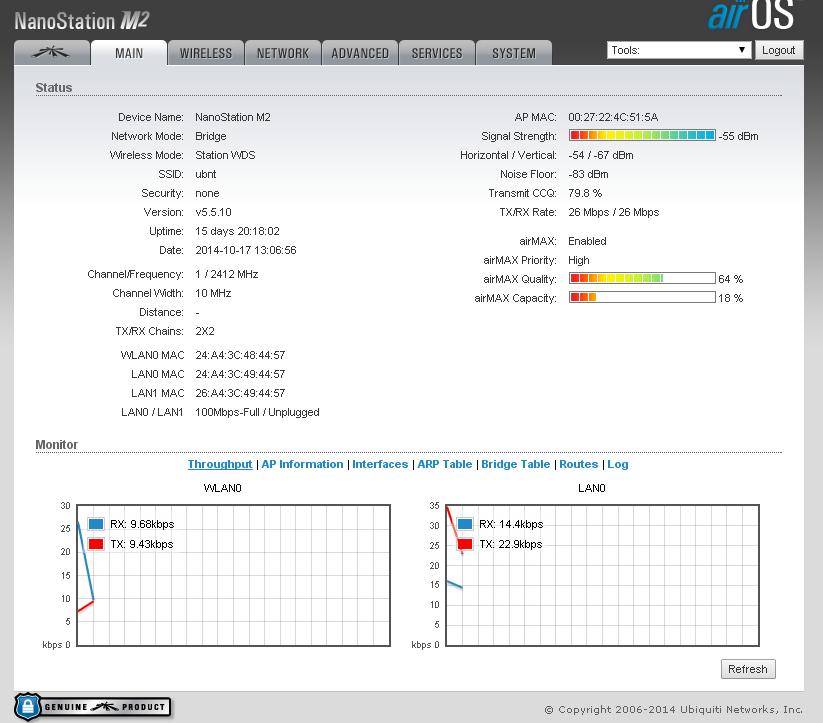The image size is (823, 723).
Task: Click the LAN0 MAC value 24:A4:3C:49:44:57
Action: [240, 374]
